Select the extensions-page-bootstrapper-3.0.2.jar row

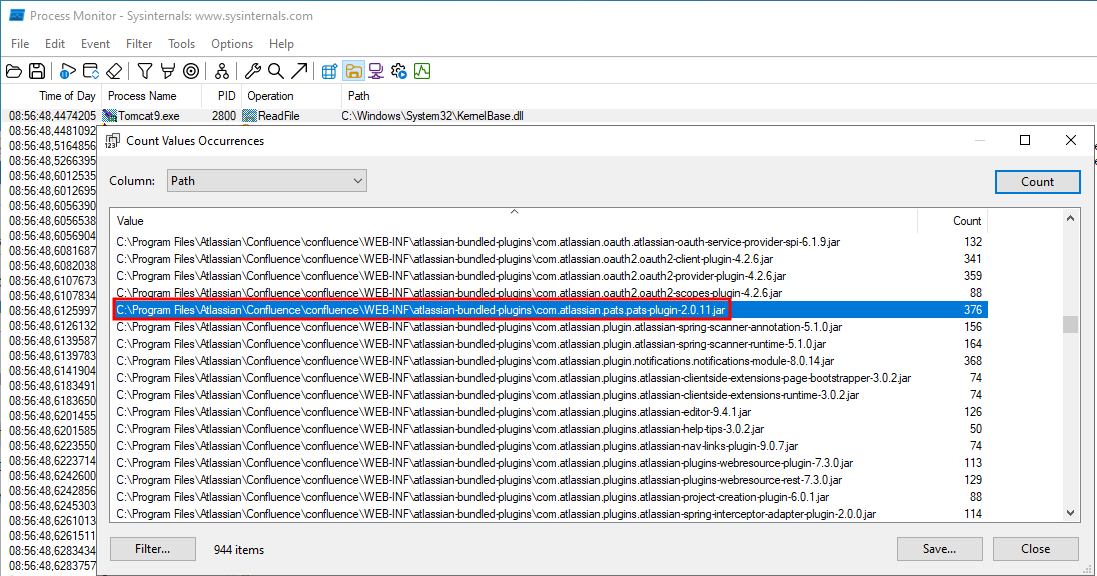click(549, 378)
